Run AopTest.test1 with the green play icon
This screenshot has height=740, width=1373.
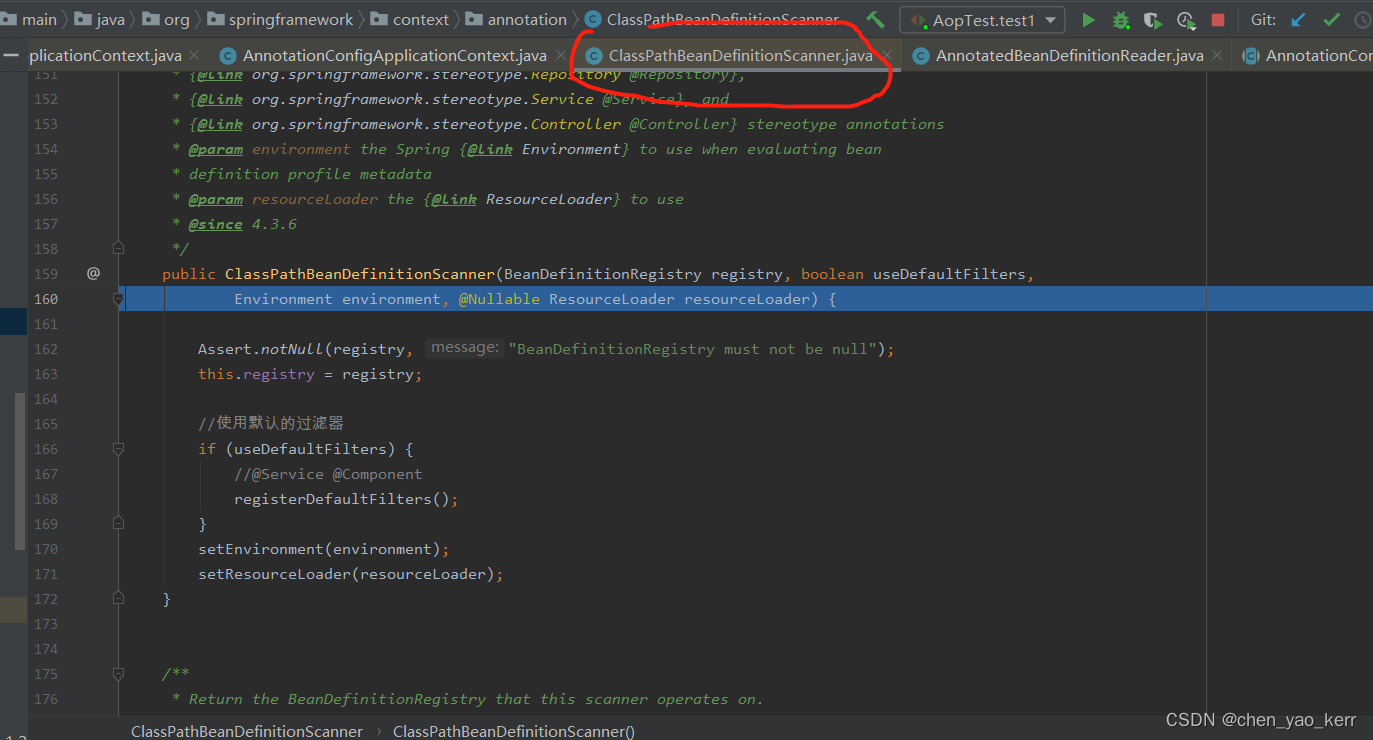click(1088, 20)
